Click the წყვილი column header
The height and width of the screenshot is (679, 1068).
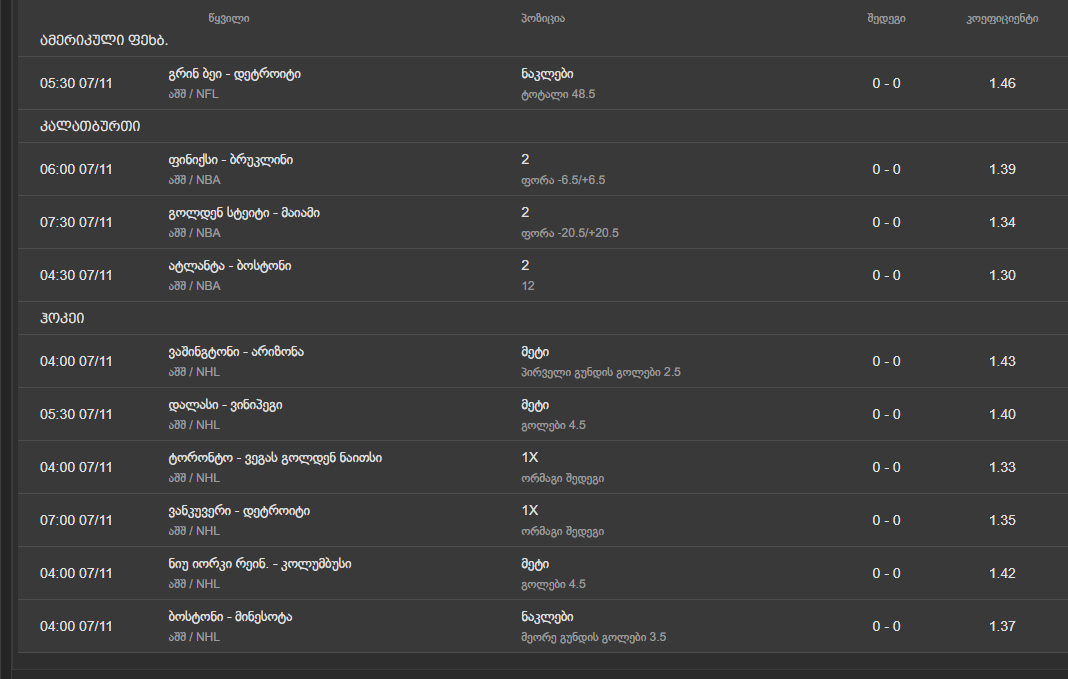[x=230, y=19]
